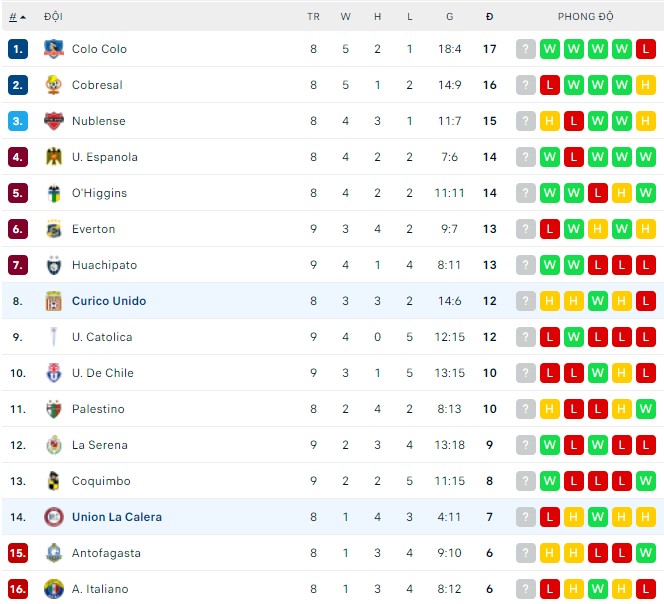Click the Curico Unido team logo
The height and width of the screenshot is (604, 664).
54,301
